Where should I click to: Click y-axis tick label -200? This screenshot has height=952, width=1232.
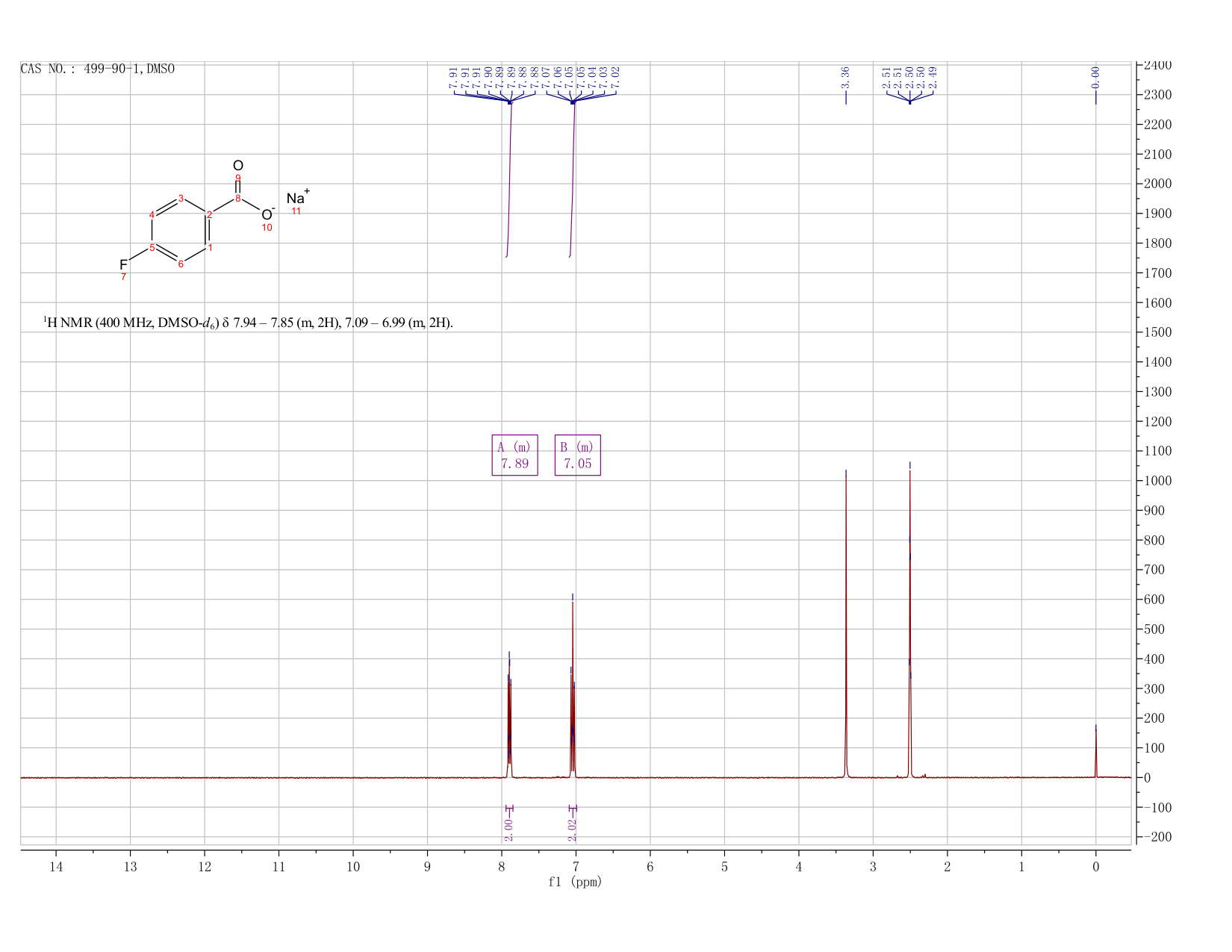pos(1157,837)
